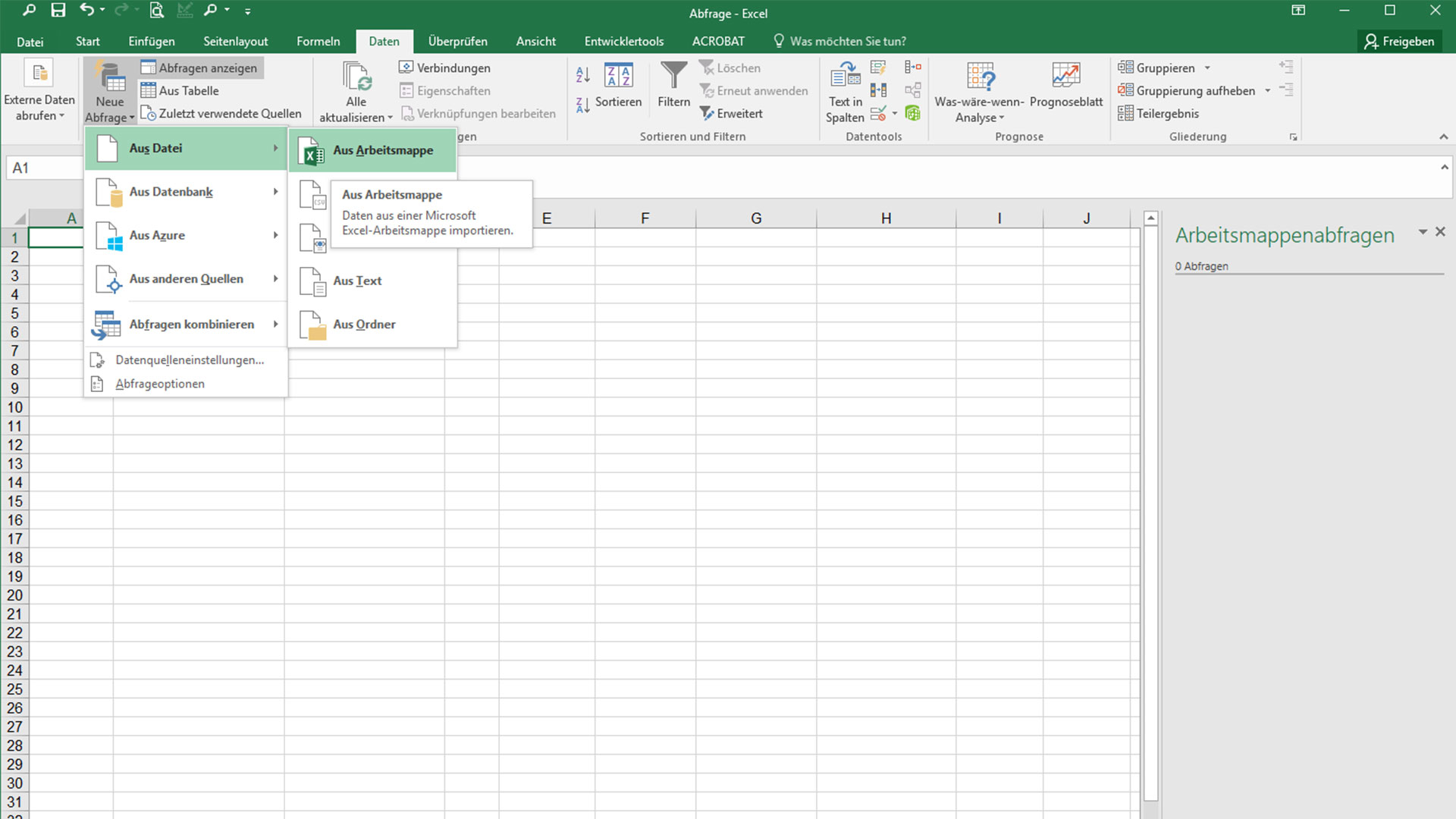Click the Erweitert filter option
This screenshot has height=819, width=1456.
pyautogui.click(x=732, y=113)
